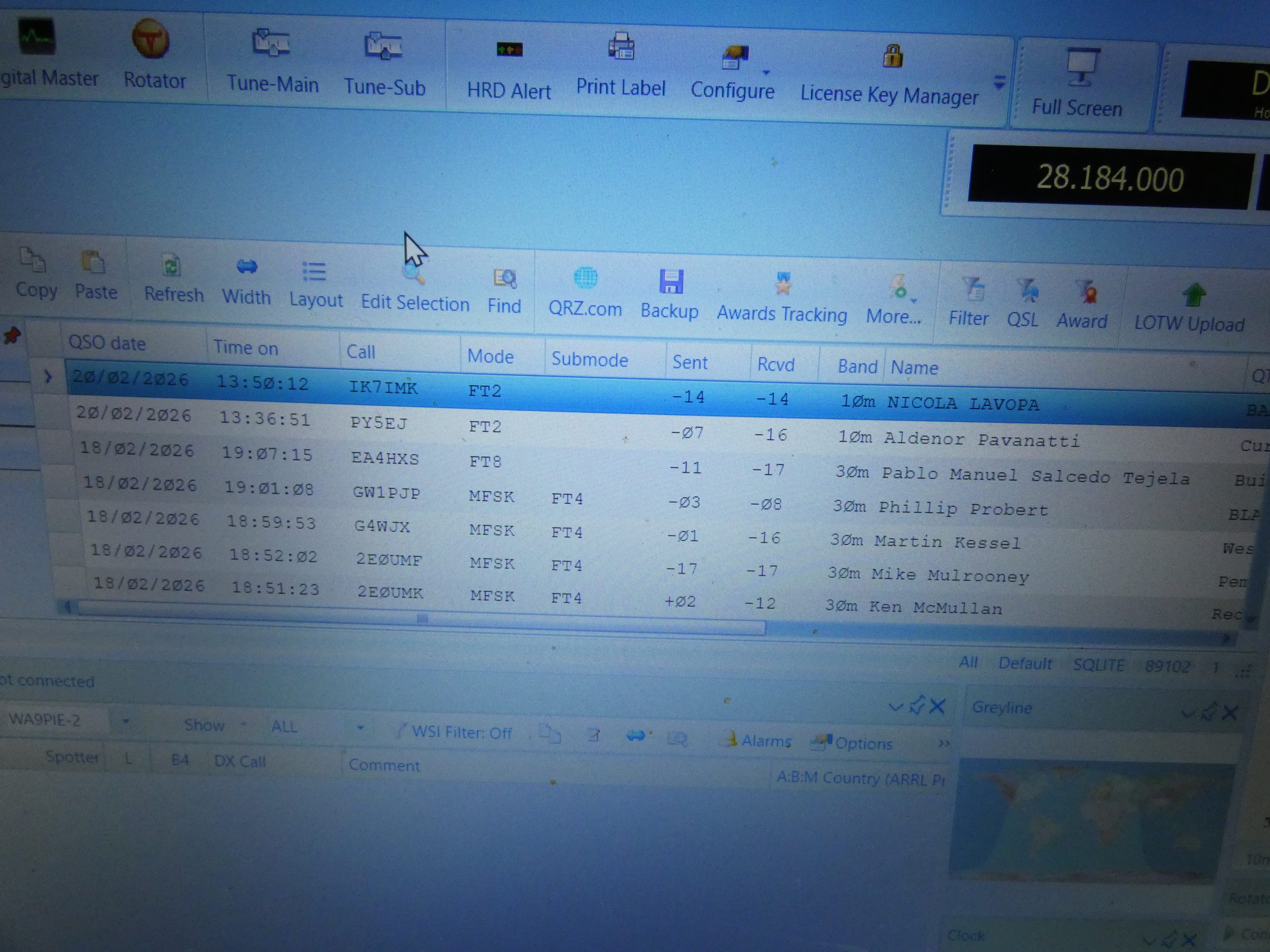Screen dimensions: 1270x952
Task: Expand the Configure dropdown arrow
Action: click(766, 73)
